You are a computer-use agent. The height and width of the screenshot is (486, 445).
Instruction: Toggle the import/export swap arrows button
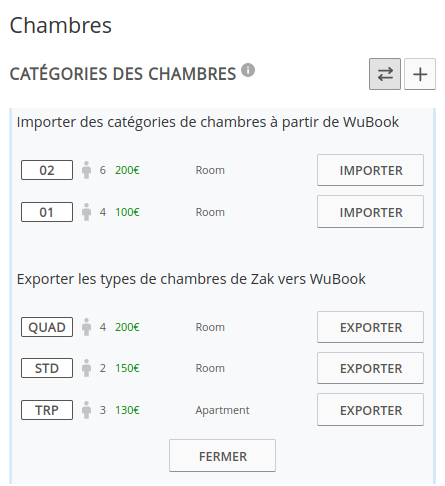[x=385, y=74]
